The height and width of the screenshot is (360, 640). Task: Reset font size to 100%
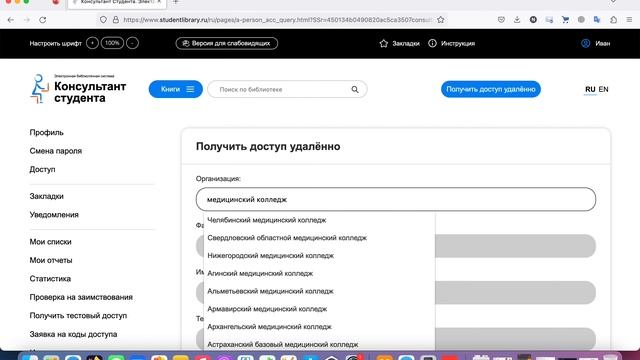click(x=112, y=43)
